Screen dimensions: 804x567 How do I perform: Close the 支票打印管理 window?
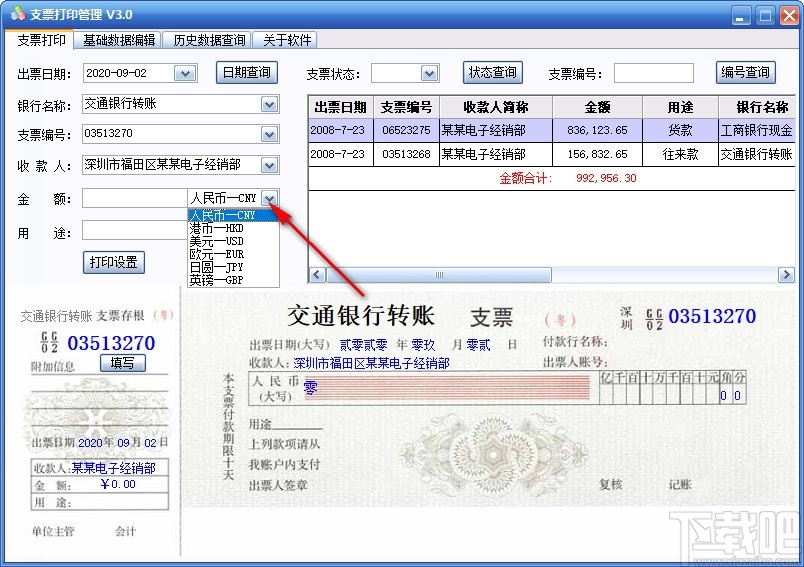[789, 15]
